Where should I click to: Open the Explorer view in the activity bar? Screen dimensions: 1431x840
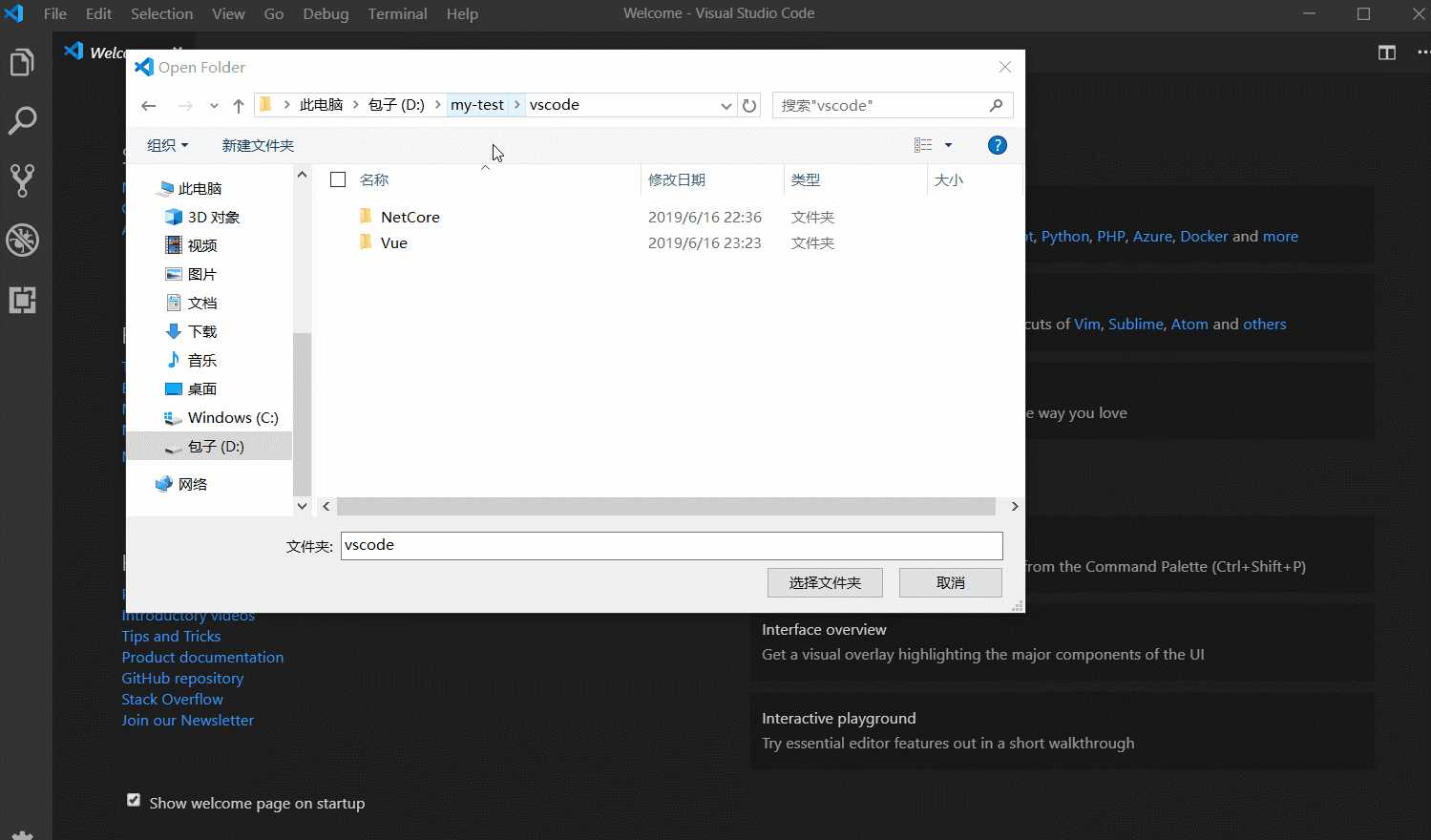click(22, 63)
